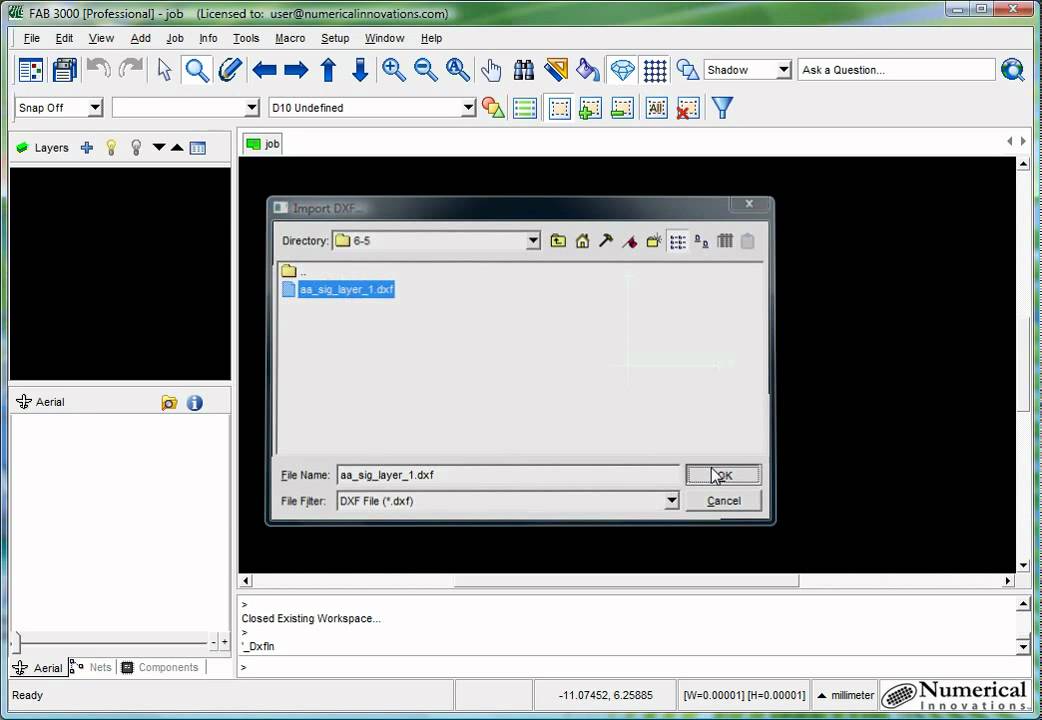Click the help search globe icon

click(1013, 70)
